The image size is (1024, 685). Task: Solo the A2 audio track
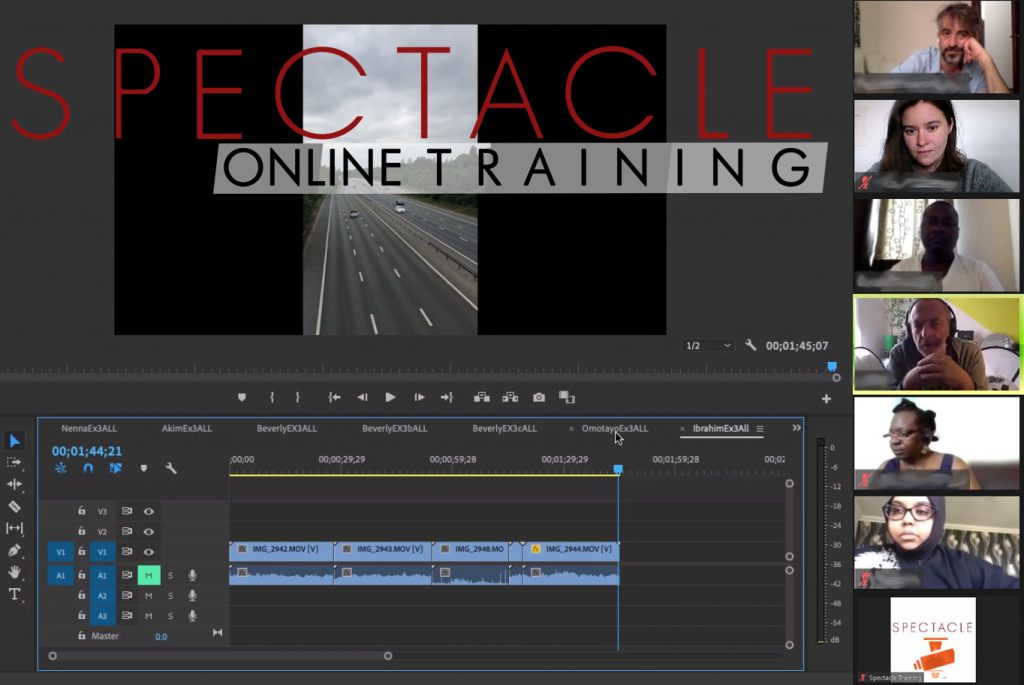tap(170, 596)
